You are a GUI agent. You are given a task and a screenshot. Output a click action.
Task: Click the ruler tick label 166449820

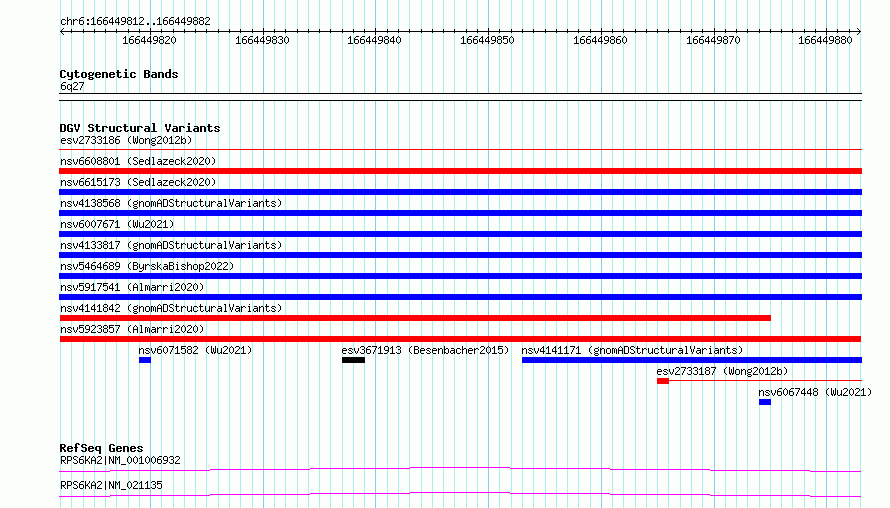[x=149, y=40]
